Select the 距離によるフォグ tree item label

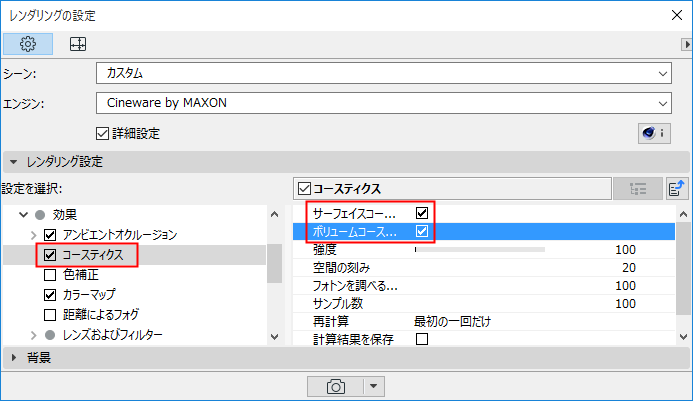coord(101,315)
